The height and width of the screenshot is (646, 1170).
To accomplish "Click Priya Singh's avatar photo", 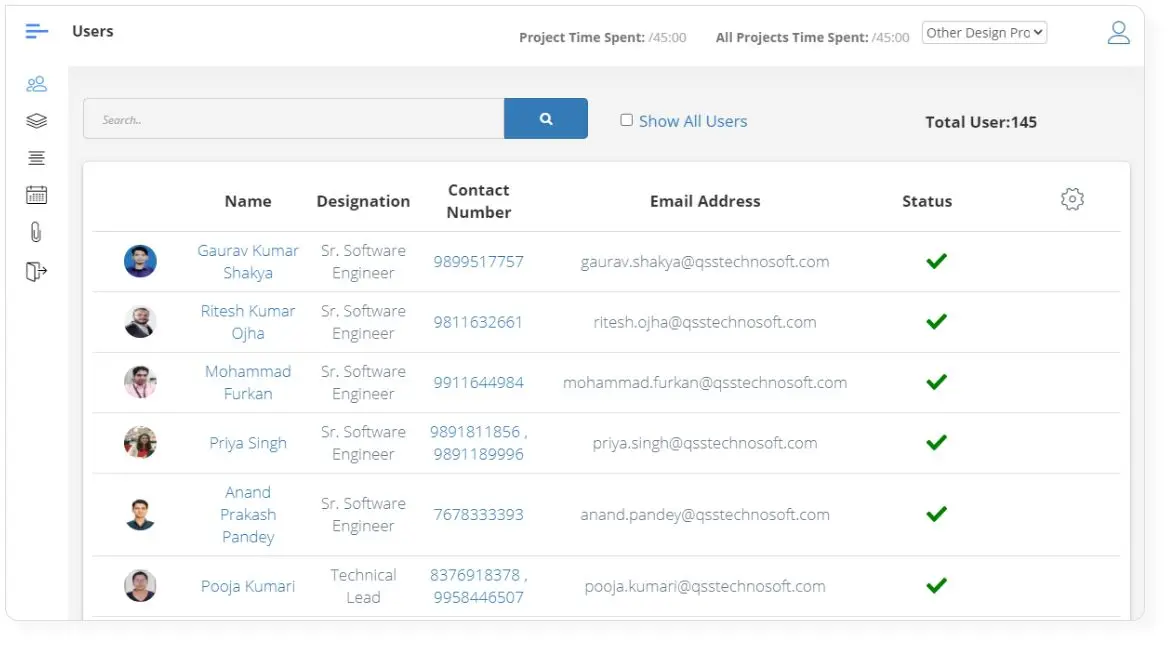I will [140, 442].
